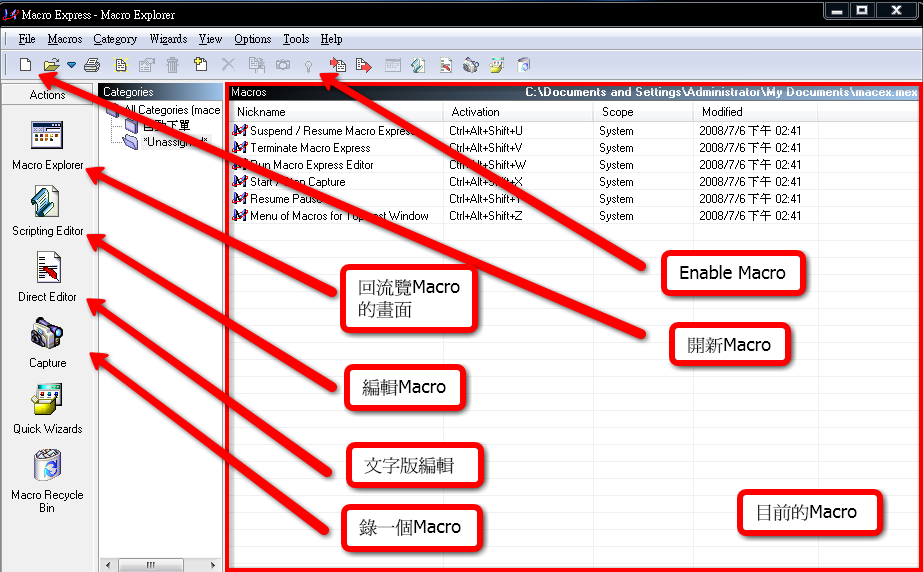This screenshot has height=572, width=923.
Task: Click the grey camera toolbar icon
Action: click(x=283, y=64)
